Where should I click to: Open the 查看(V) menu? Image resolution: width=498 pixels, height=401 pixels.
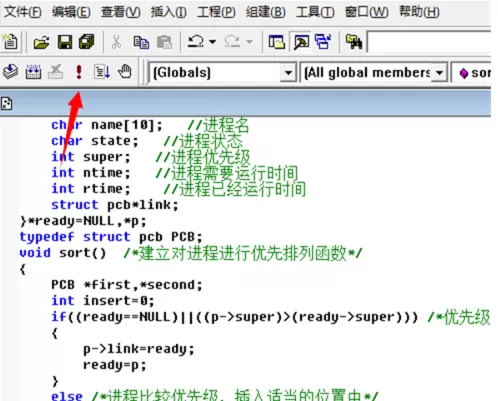coord(121,12)
